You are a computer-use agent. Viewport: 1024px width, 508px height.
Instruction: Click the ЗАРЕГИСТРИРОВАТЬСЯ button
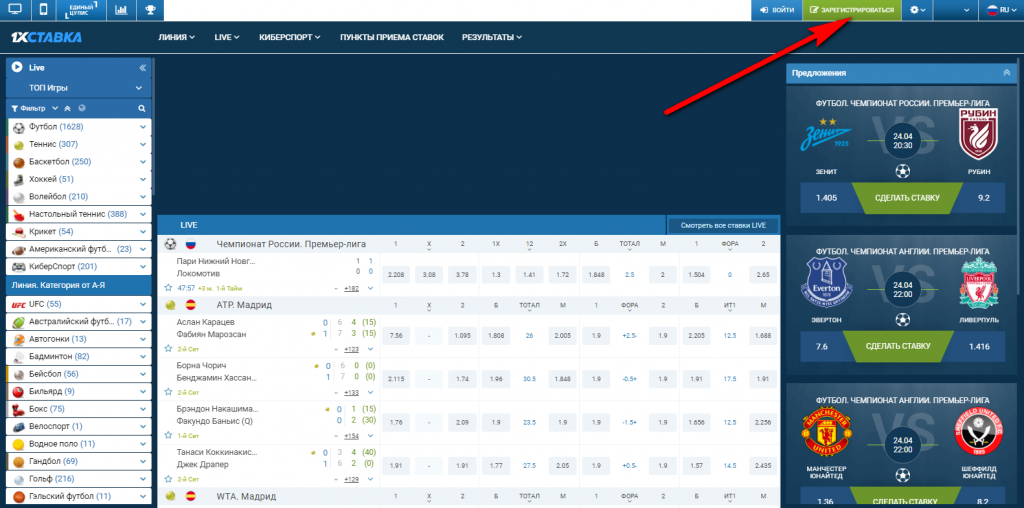coord(852,10)
